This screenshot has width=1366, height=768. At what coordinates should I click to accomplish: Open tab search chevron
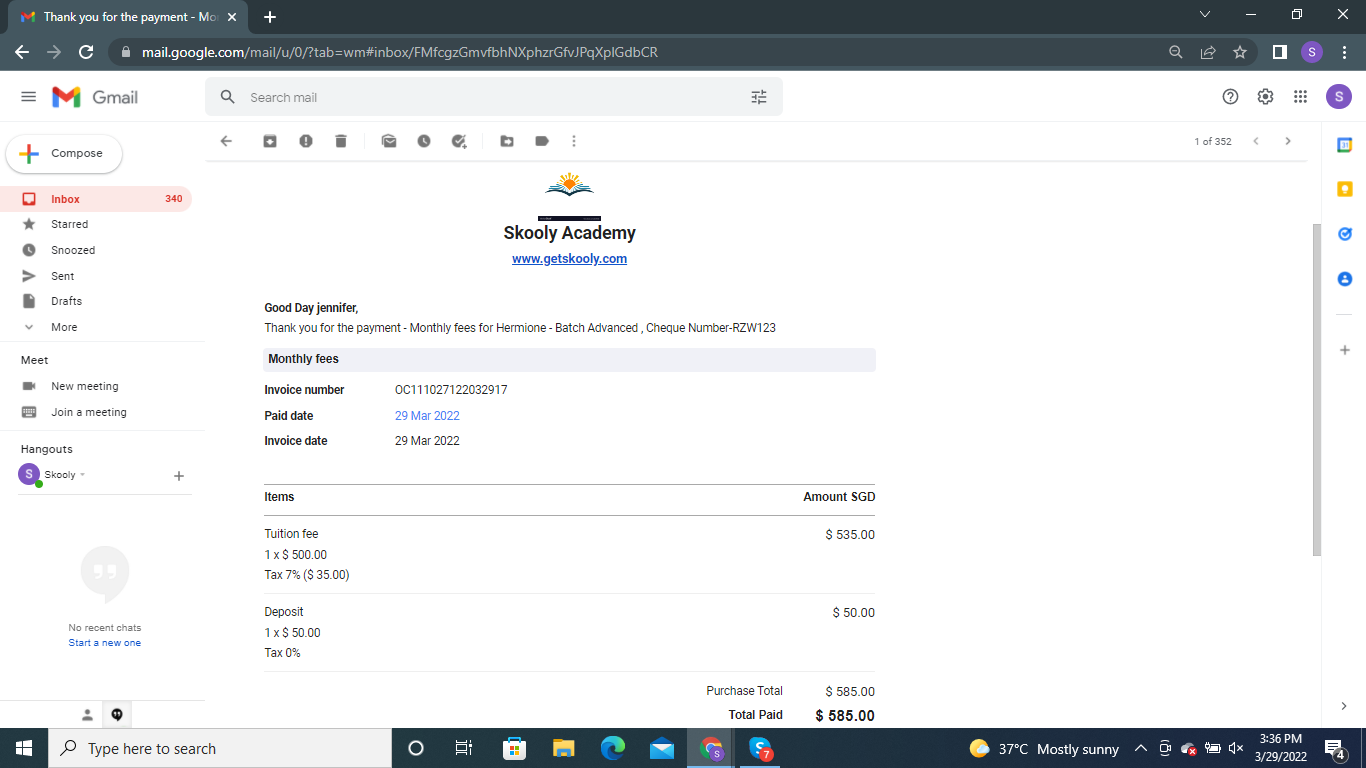tap(1204, 14)
